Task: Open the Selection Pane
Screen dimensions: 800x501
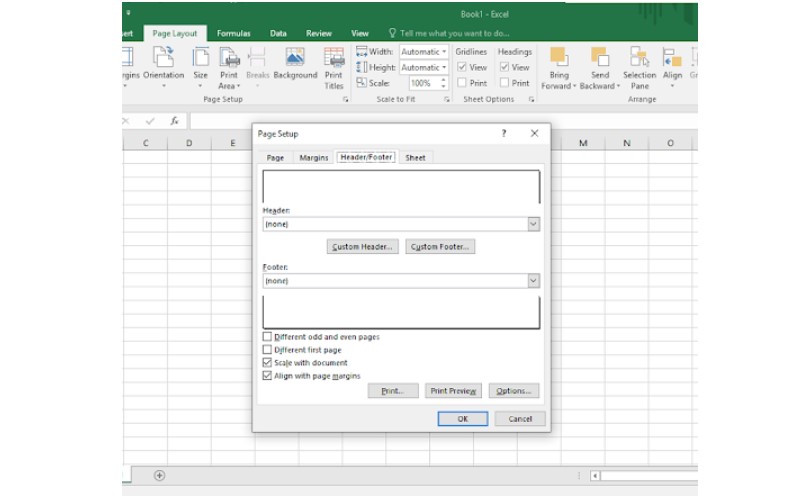Action: [639, 67]
